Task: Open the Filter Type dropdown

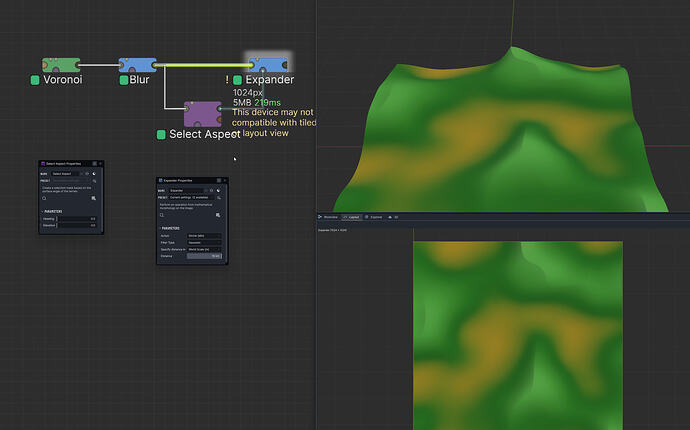Action: pos(204,243)
